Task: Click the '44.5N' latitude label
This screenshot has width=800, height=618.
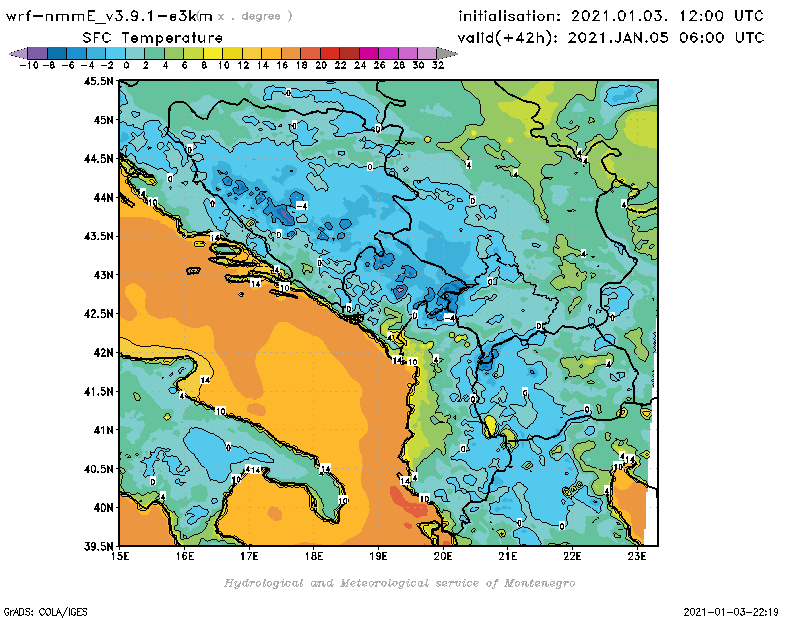Action: [x=98, y=159]
